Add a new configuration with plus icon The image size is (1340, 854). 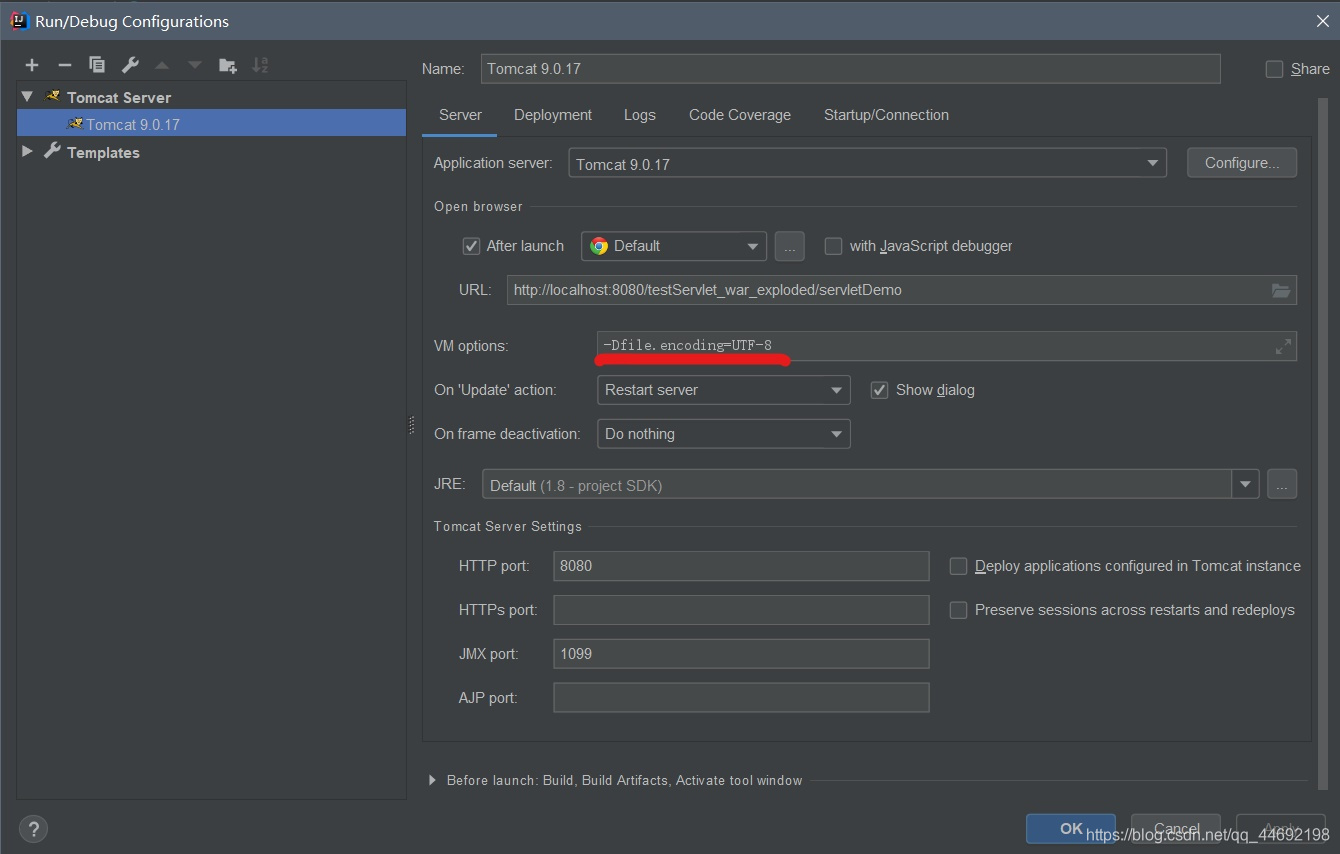click(32, 65)
